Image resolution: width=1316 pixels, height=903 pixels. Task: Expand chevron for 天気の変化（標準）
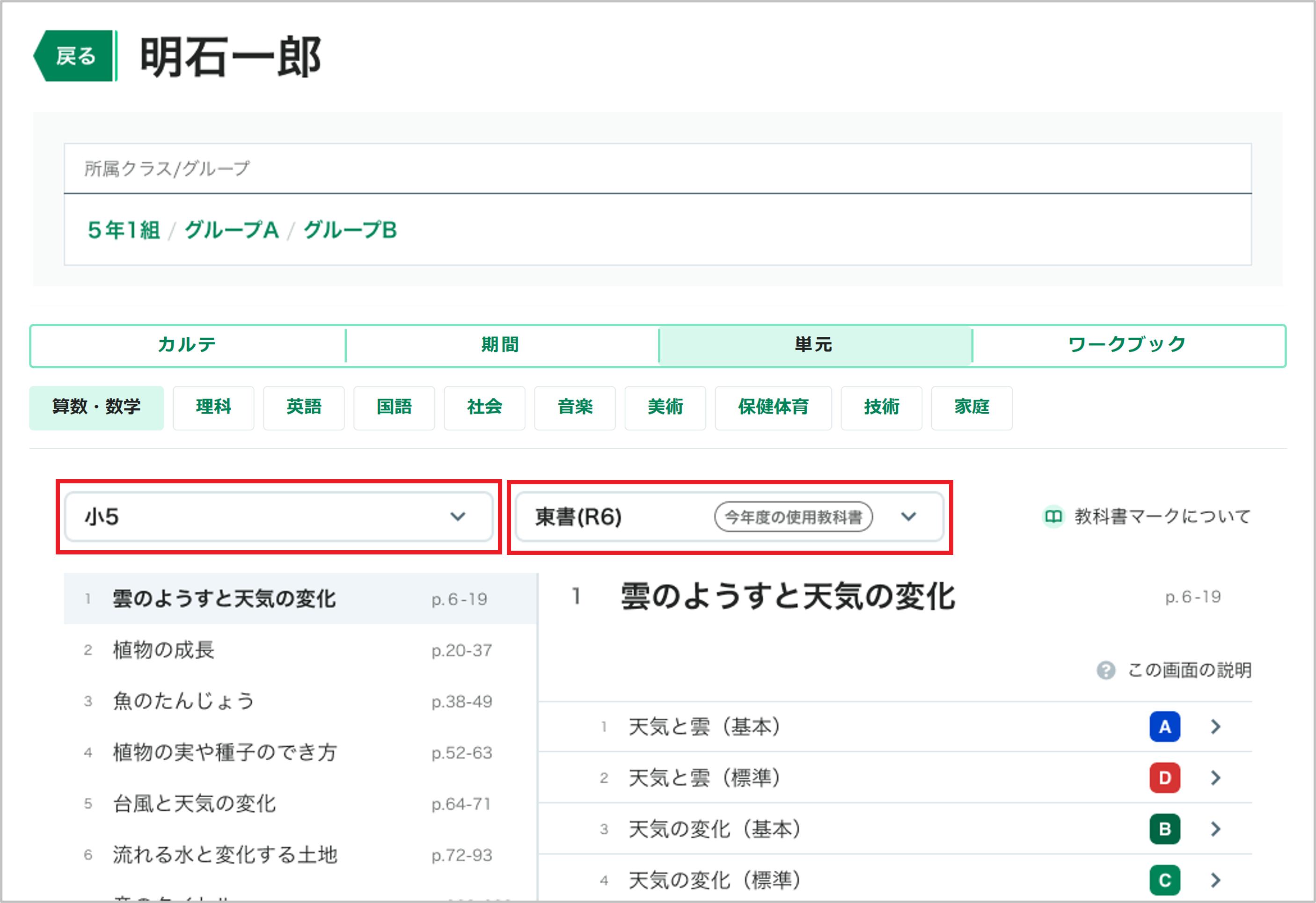click(1216, 881)
